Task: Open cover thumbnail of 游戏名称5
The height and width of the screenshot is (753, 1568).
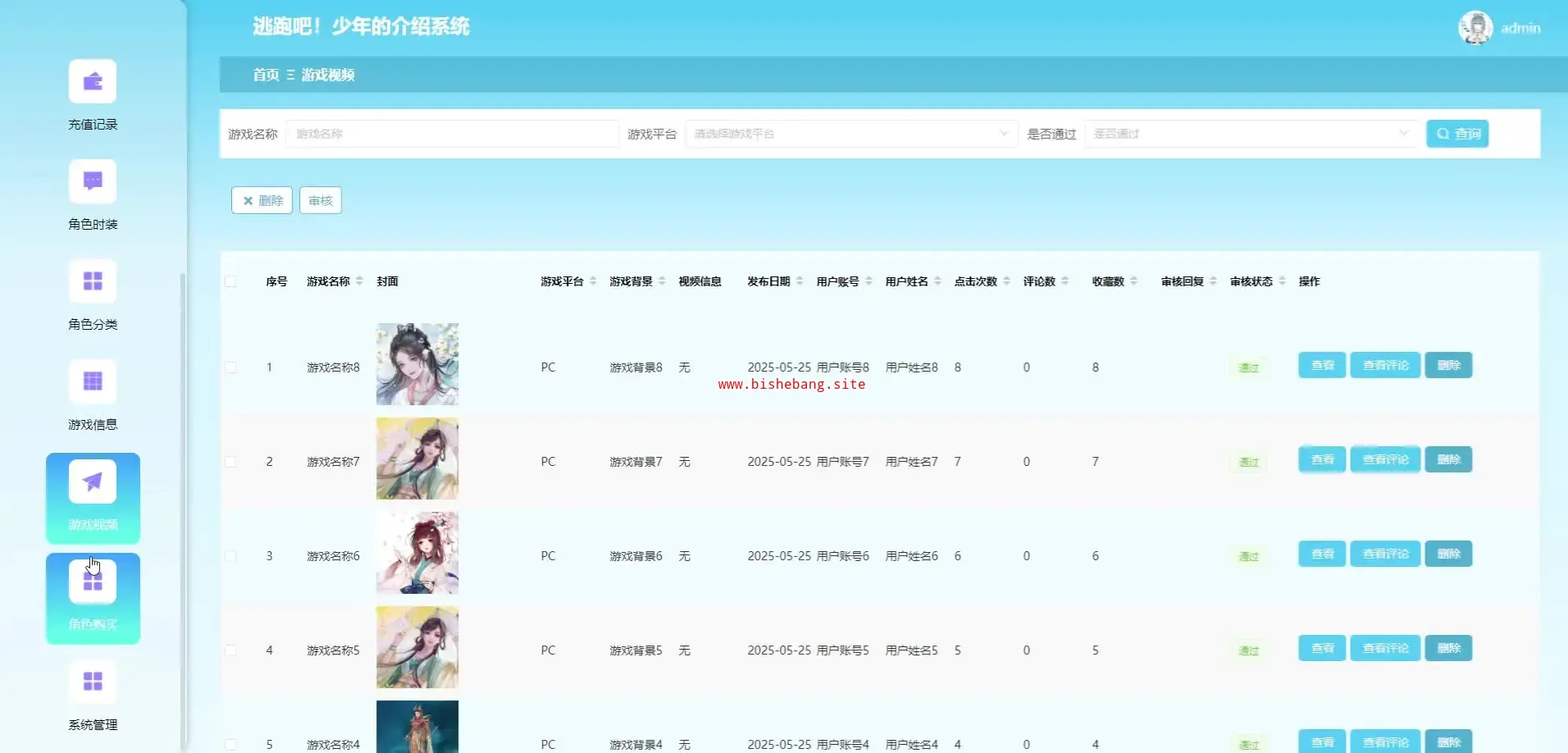Action: pyautogui.click(x=417, y=647)
